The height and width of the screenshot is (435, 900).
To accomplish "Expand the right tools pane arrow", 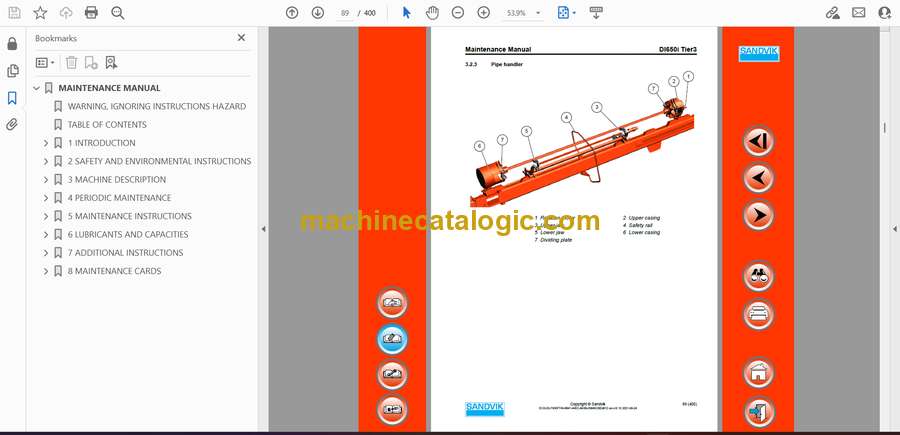I will pyautogui.click(x=894, y=229).
